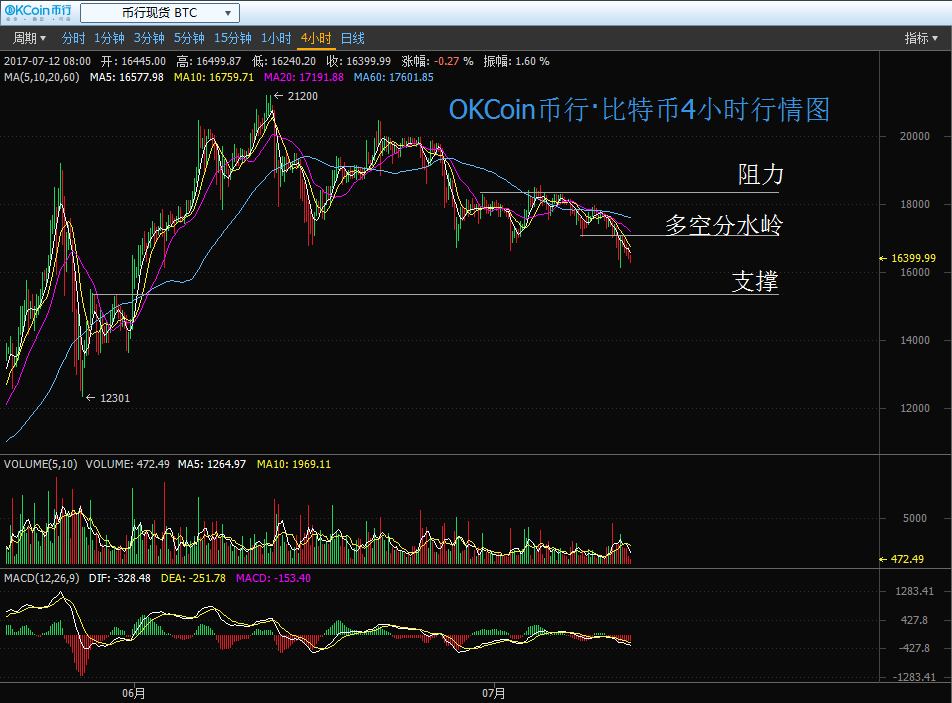The width and height of the screenshot is (952, 703).
Task: Click the 开: 16445.00 open price
Action: [x=134, y=61]
